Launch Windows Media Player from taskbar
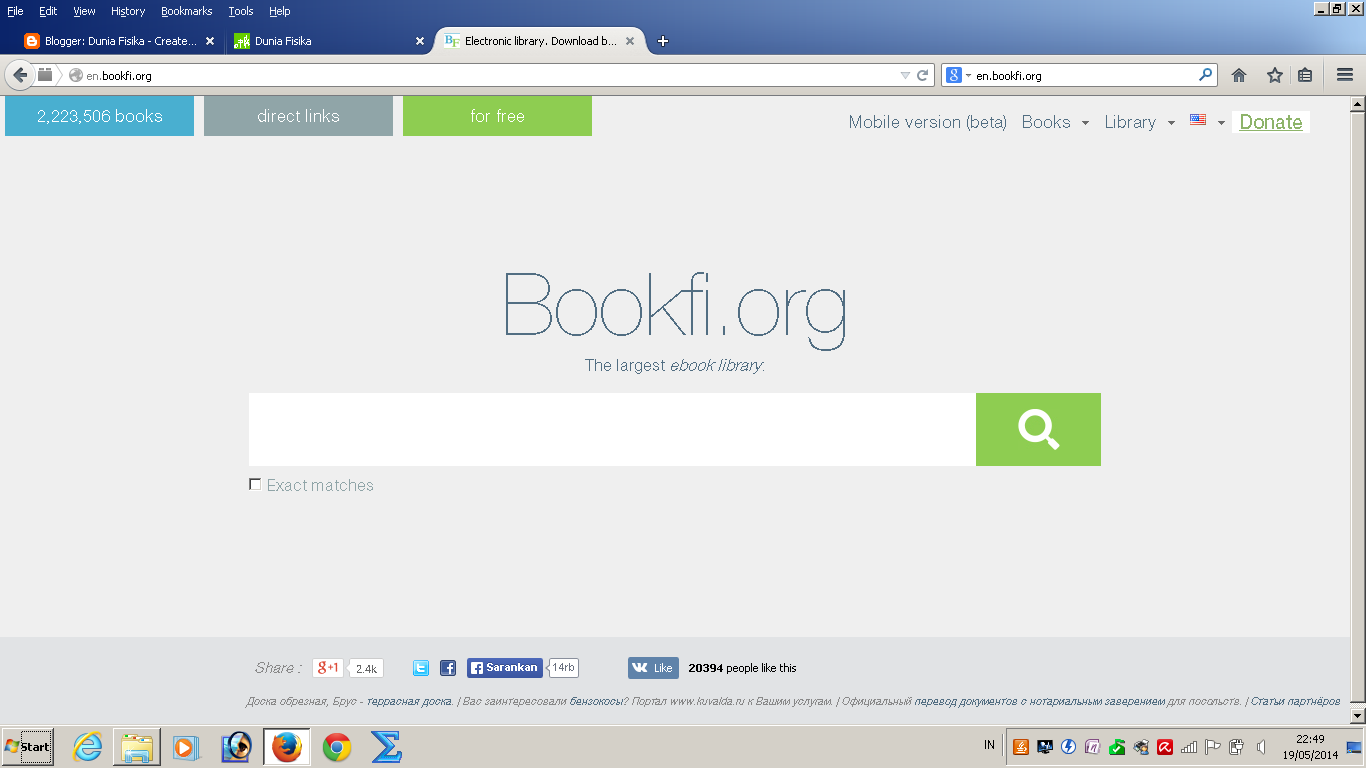Image resolution: width=1366 pixels, height=768 pixels. (x=186, y=747)
